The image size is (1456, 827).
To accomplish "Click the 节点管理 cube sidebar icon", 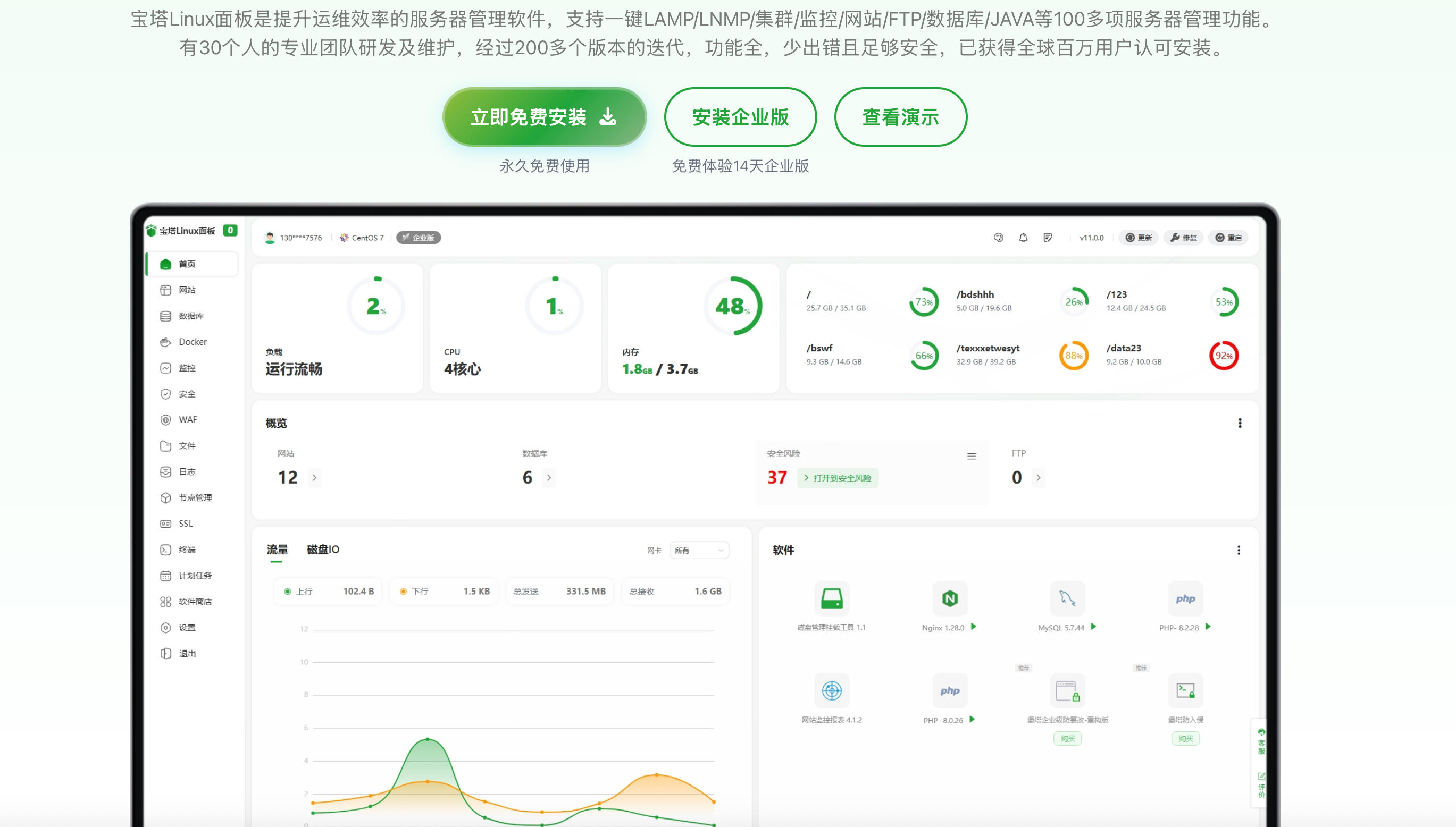I will tap(165, 497).
